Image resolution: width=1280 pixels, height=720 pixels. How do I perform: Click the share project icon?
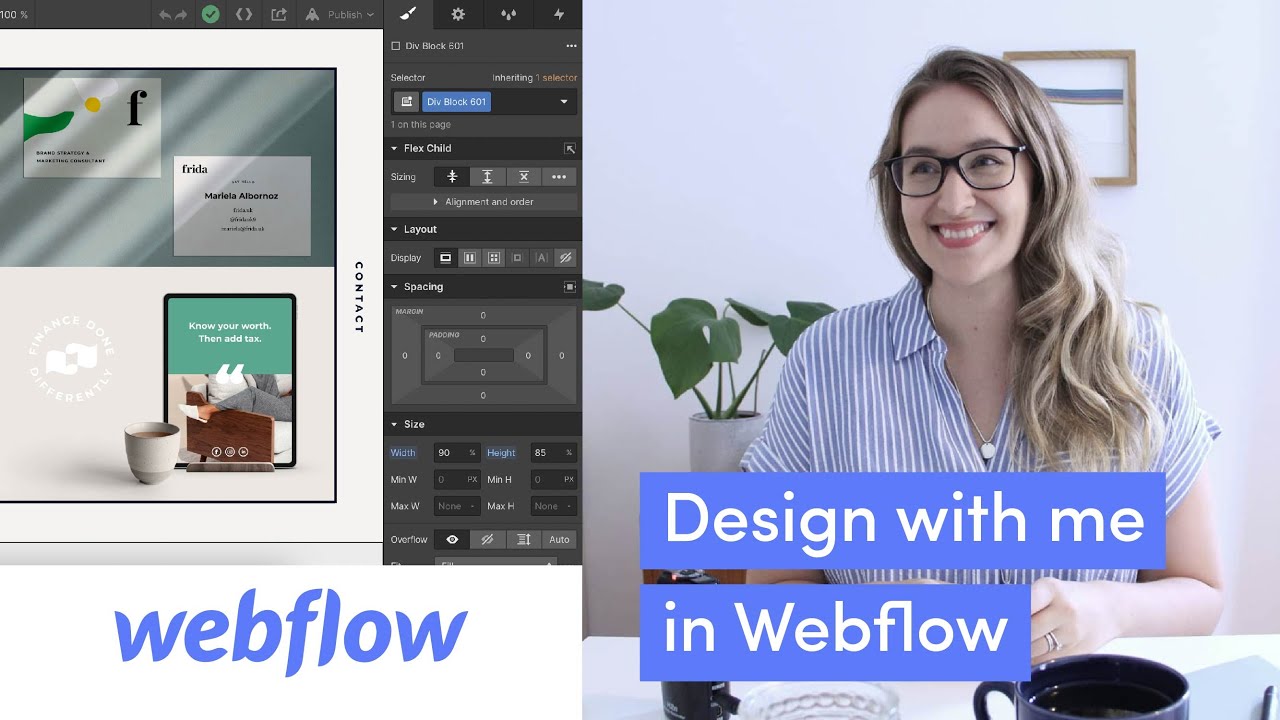coord(279,14)
